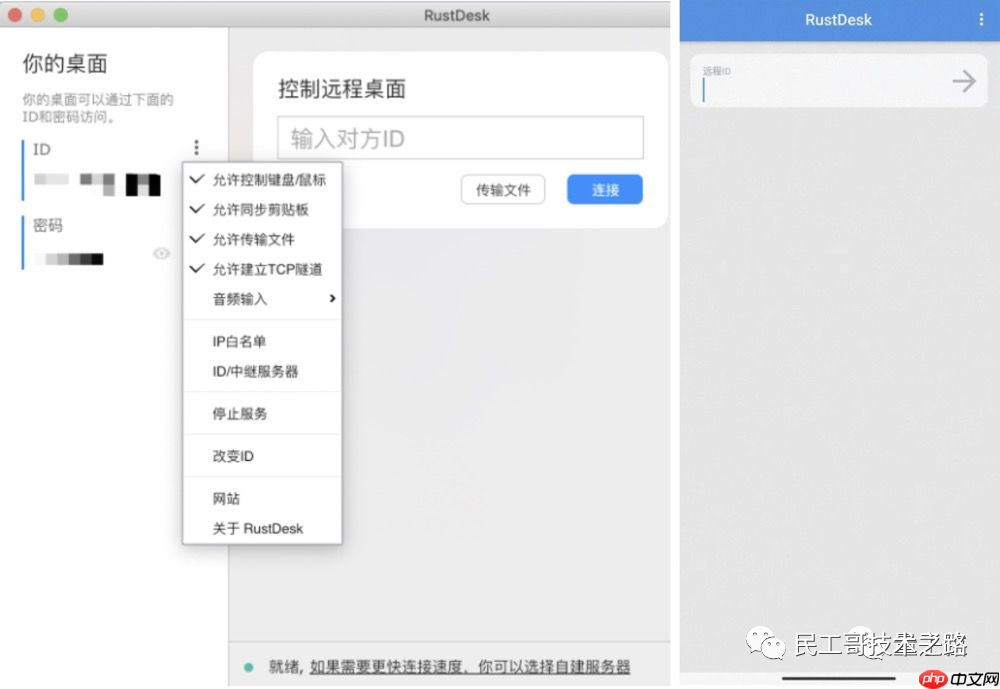
Task: Click the green fullscreen window button
Action: pyautogui.click(x=61, y=15)
